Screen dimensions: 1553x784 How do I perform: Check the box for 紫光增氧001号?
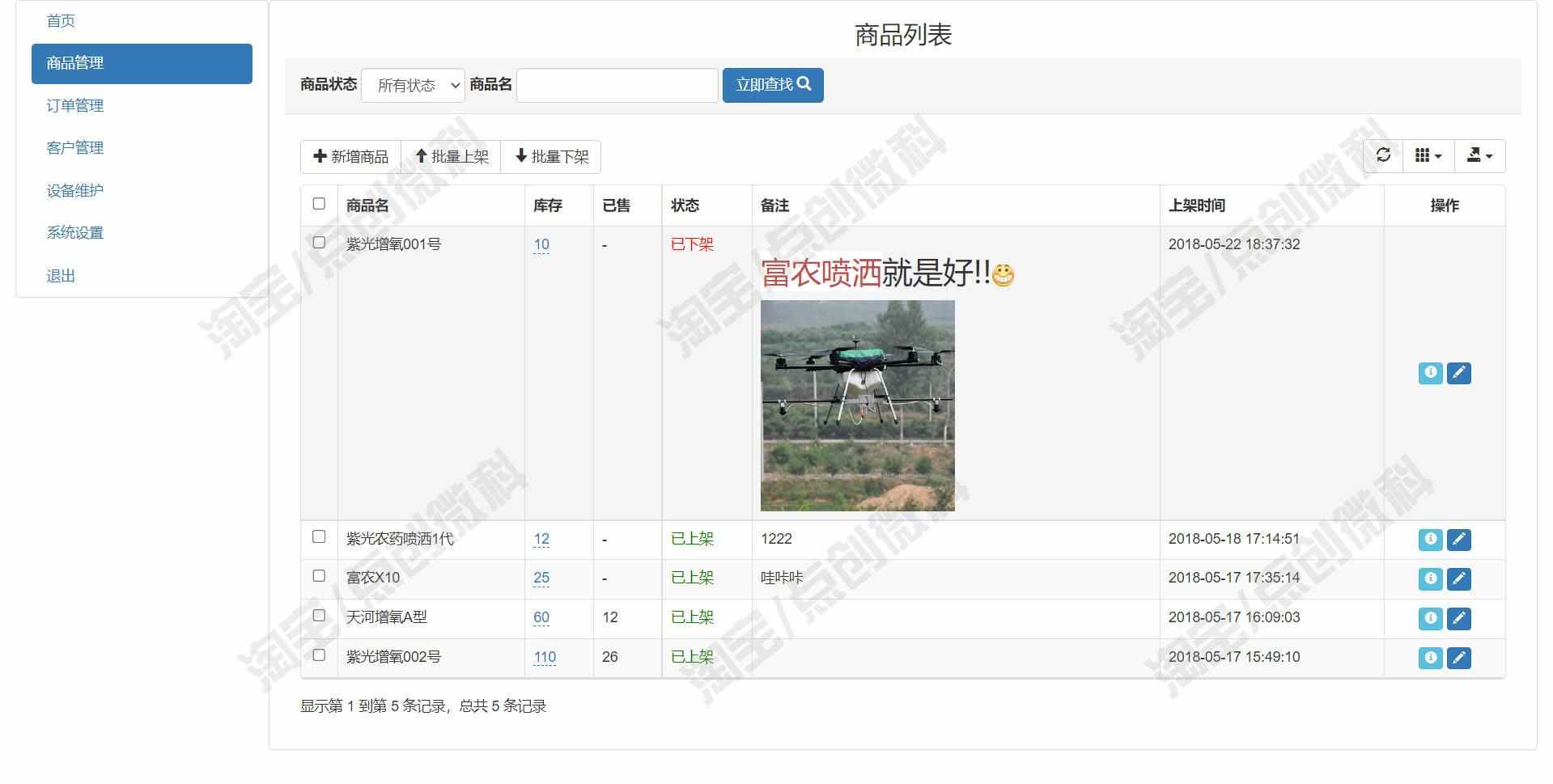pos(319,243)
